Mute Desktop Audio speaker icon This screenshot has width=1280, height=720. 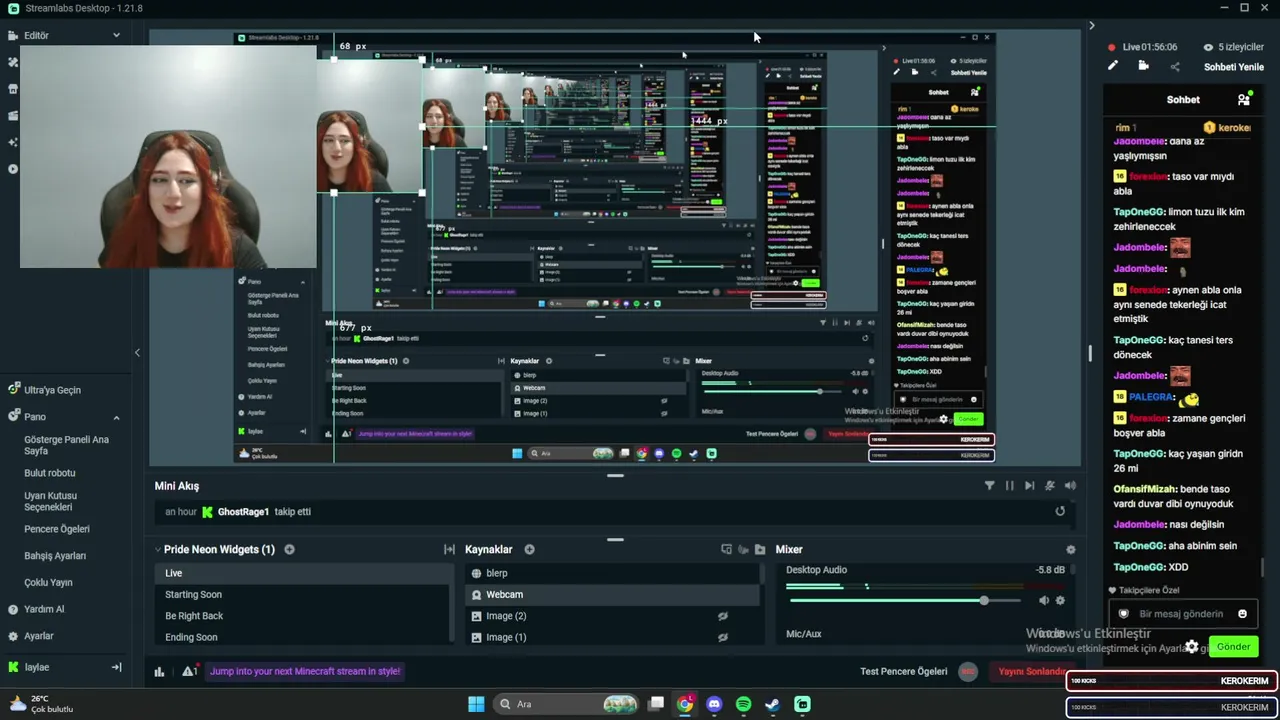pyautogui.click(x=1044, y=600)
